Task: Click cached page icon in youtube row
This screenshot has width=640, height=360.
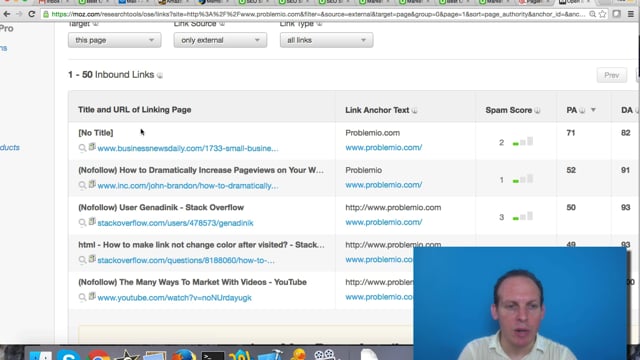Action: (x=92, y=296)
